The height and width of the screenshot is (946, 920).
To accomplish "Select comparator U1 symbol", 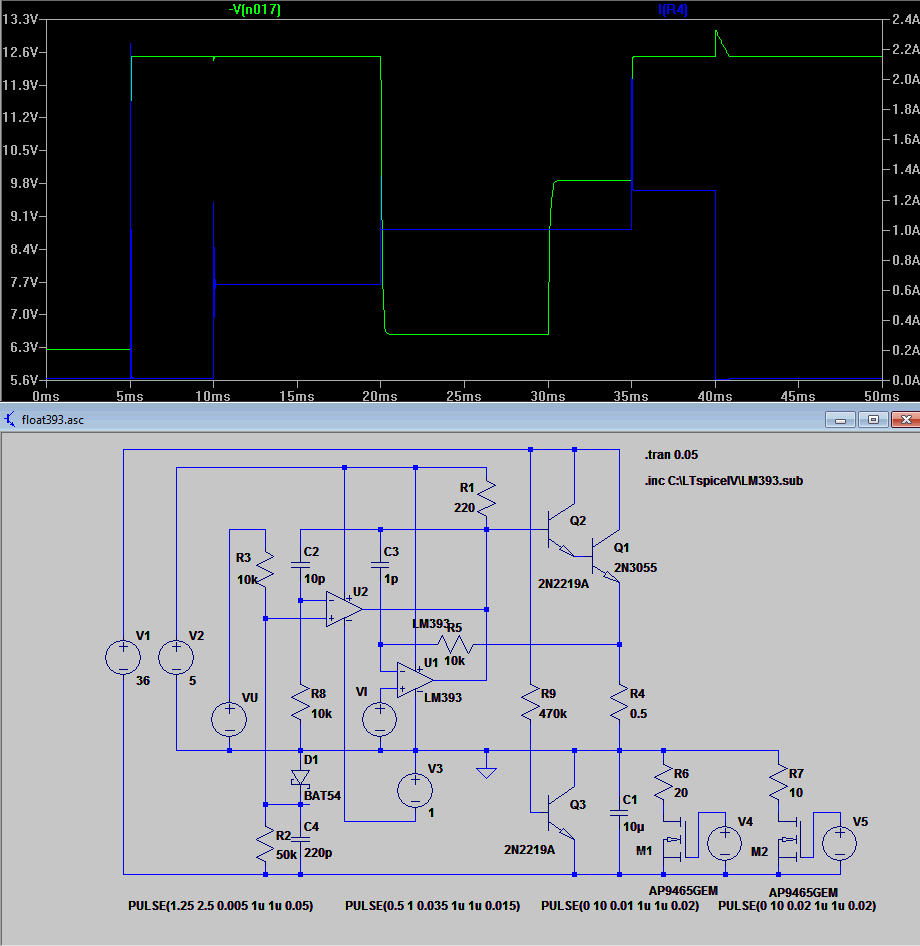I will click(x=415, y=680).
